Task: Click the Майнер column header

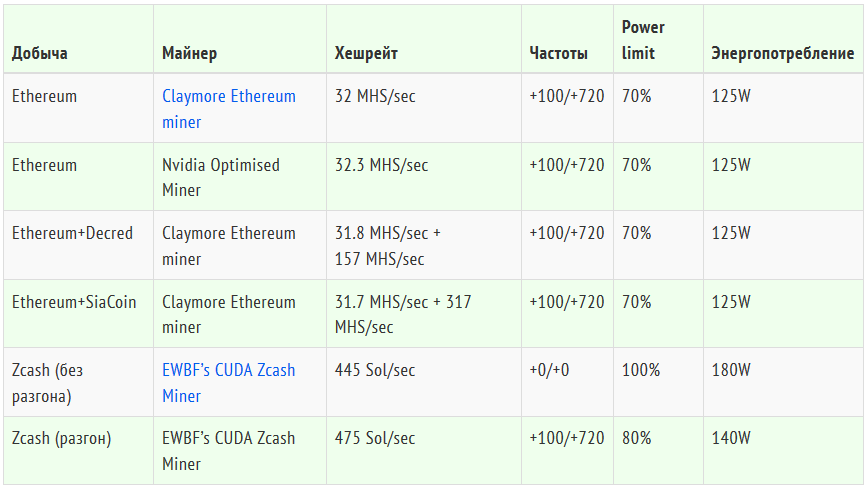Action: pyautogui.click(x=190, y=53)
